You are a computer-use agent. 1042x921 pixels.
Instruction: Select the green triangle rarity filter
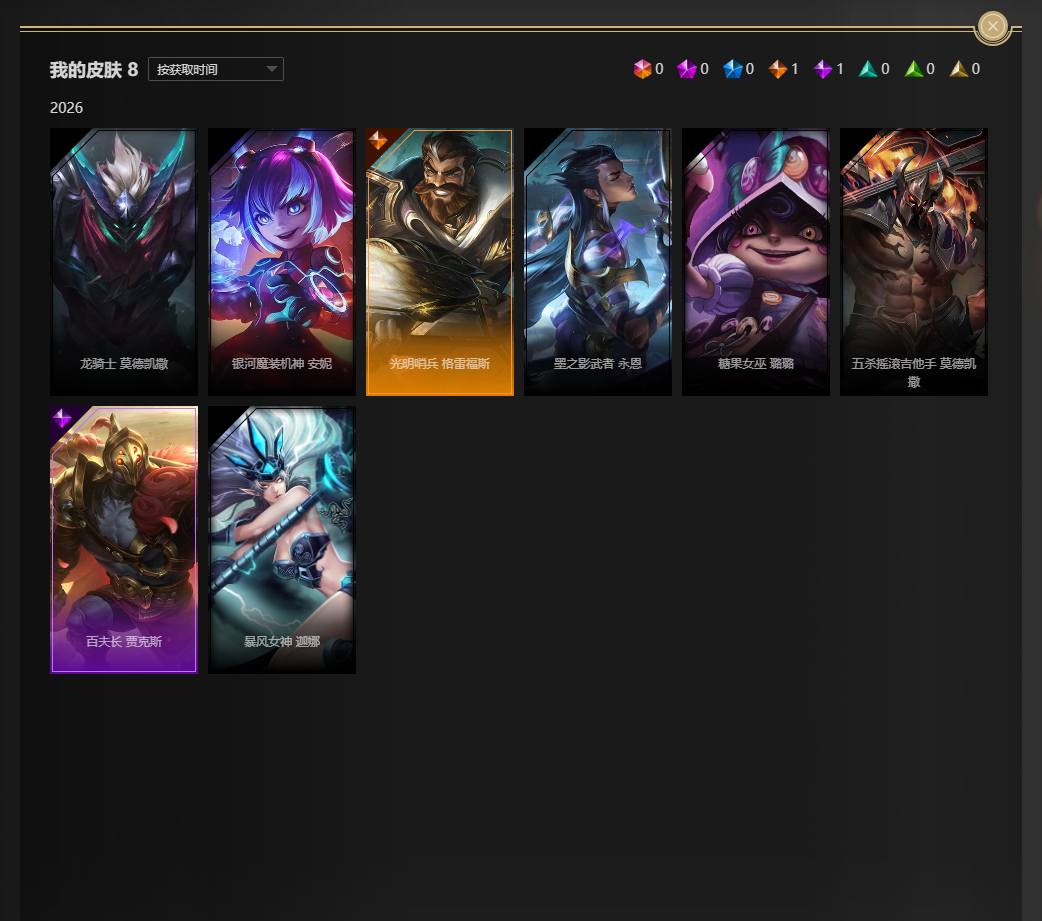(x=919, y=68)
